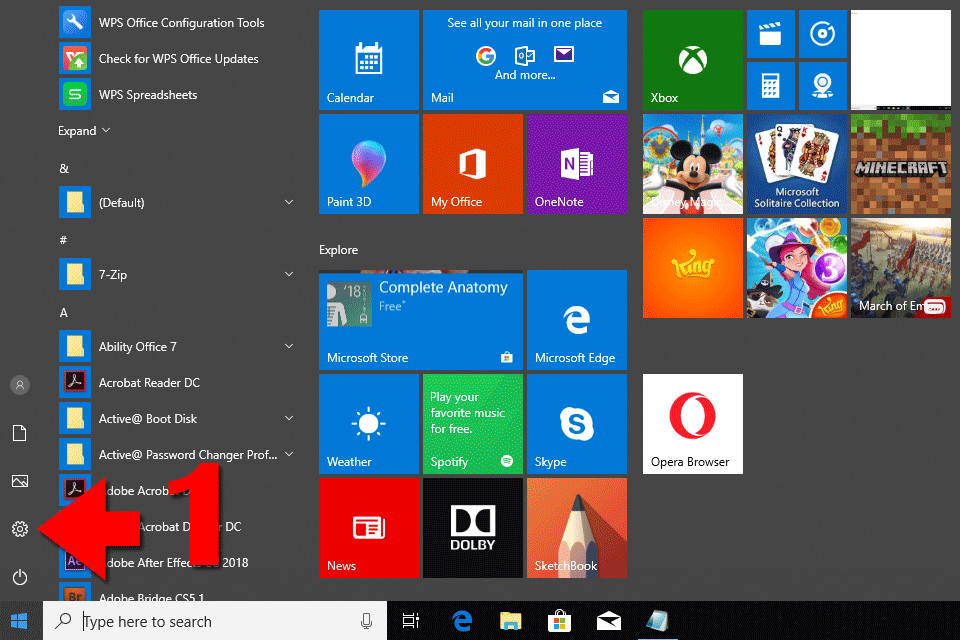Open File Explorer from the taskbar
The image size is (960, 640).
click(511, 621)
